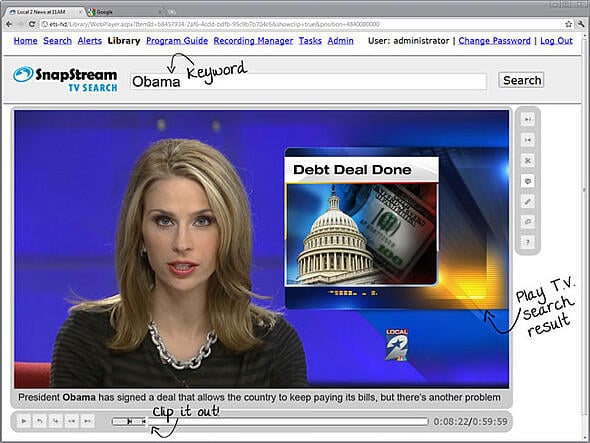Viewport: 590px width, 443px height.
Task: Play the video with the play button
Action: pos(24,421)
